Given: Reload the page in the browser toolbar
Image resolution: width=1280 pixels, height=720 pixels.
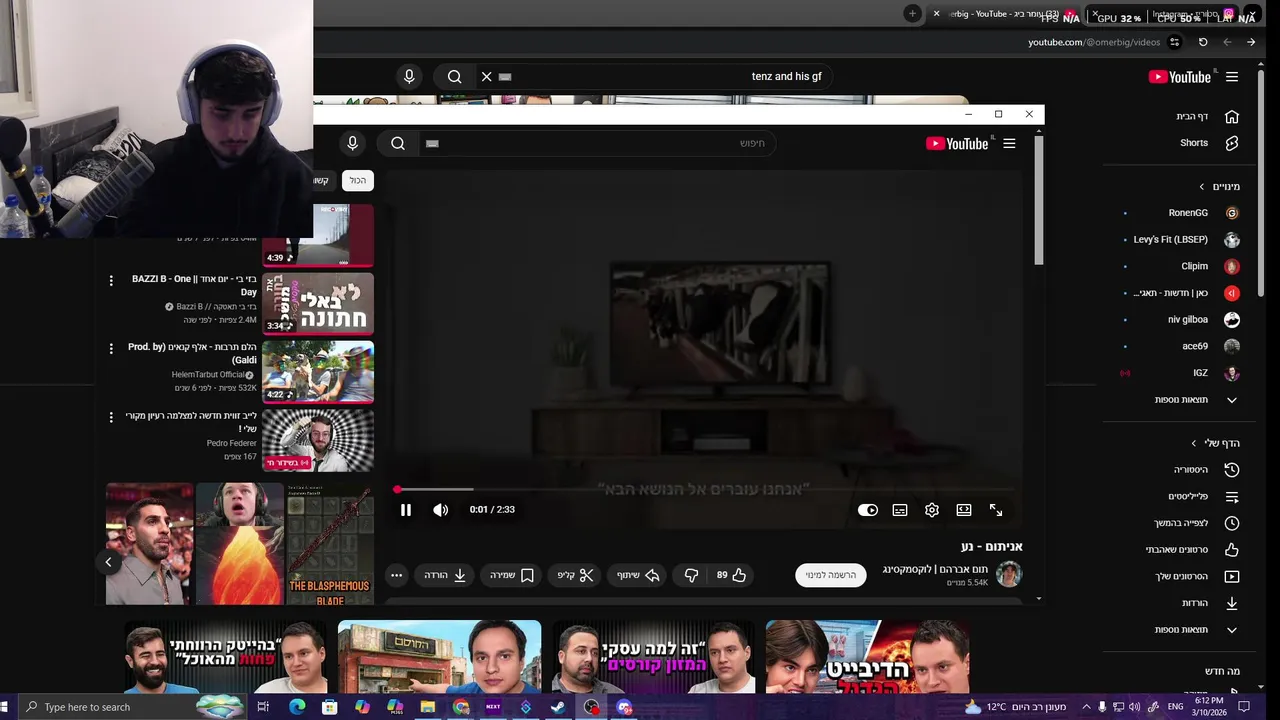Looking at the screenshot, I should (1203, 42).
